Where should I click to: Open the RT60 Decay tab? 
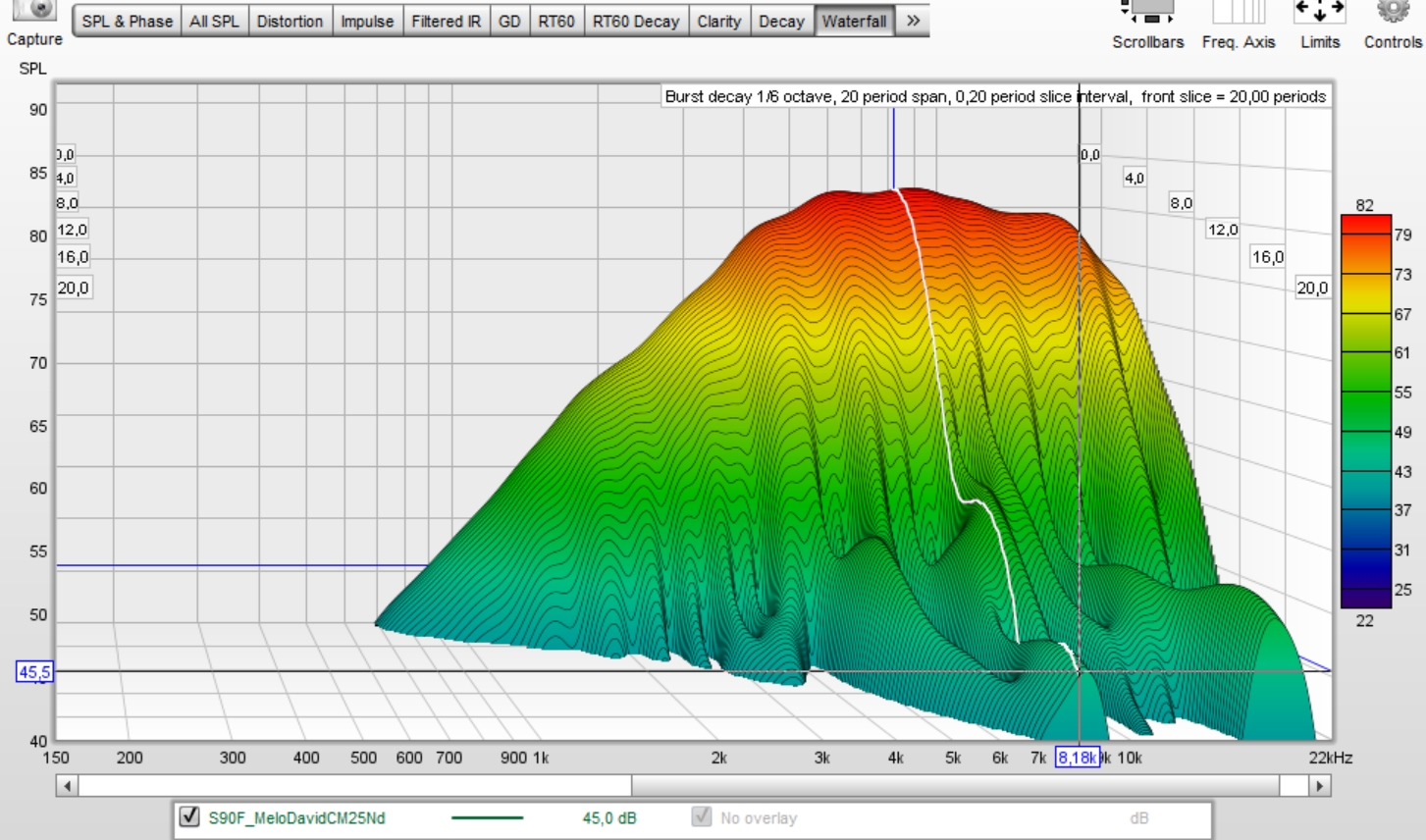coord(635,21)
